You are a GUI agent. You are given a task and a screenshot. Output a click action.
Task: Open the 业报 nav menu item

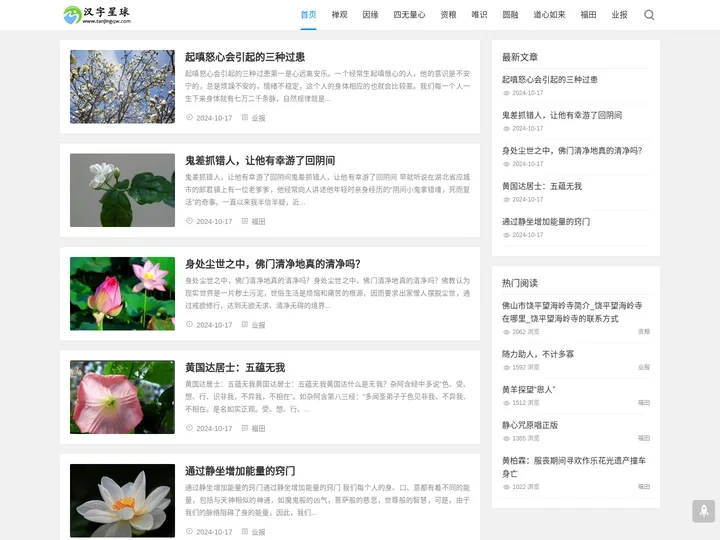pyautogui.click(x=619, y=15)
